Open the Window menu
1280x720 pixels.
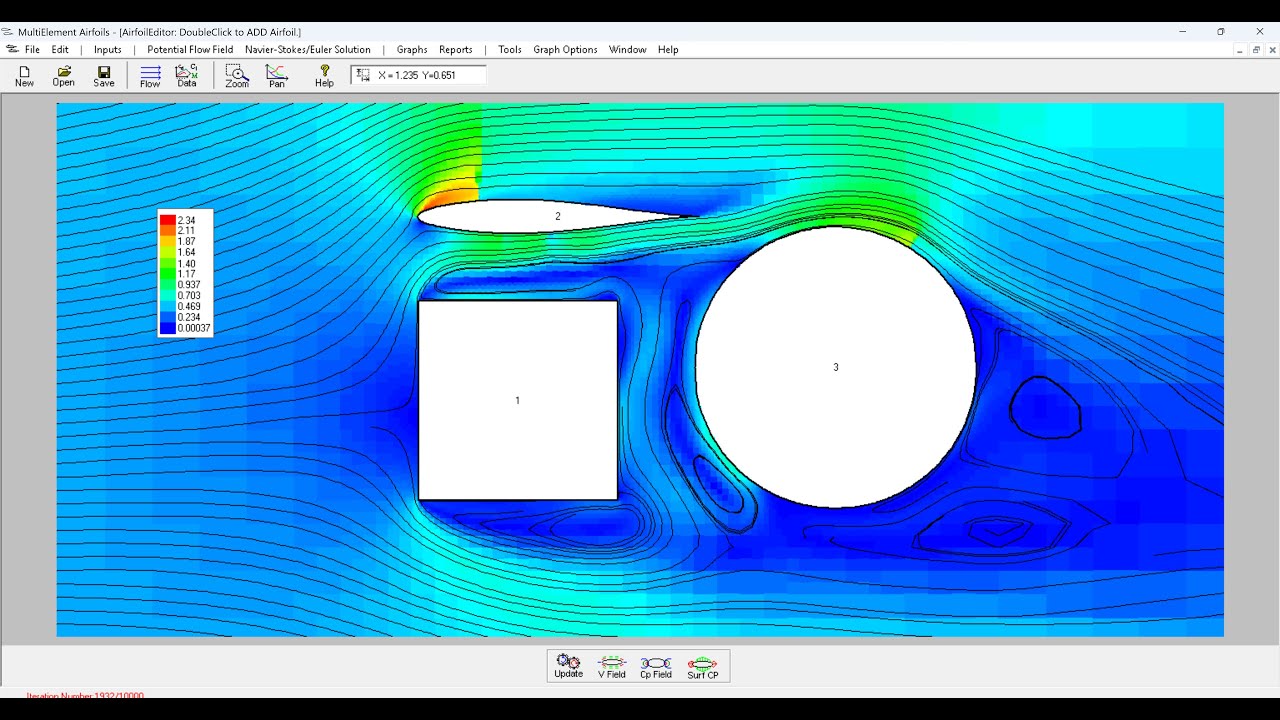click(x=628, y=49)
